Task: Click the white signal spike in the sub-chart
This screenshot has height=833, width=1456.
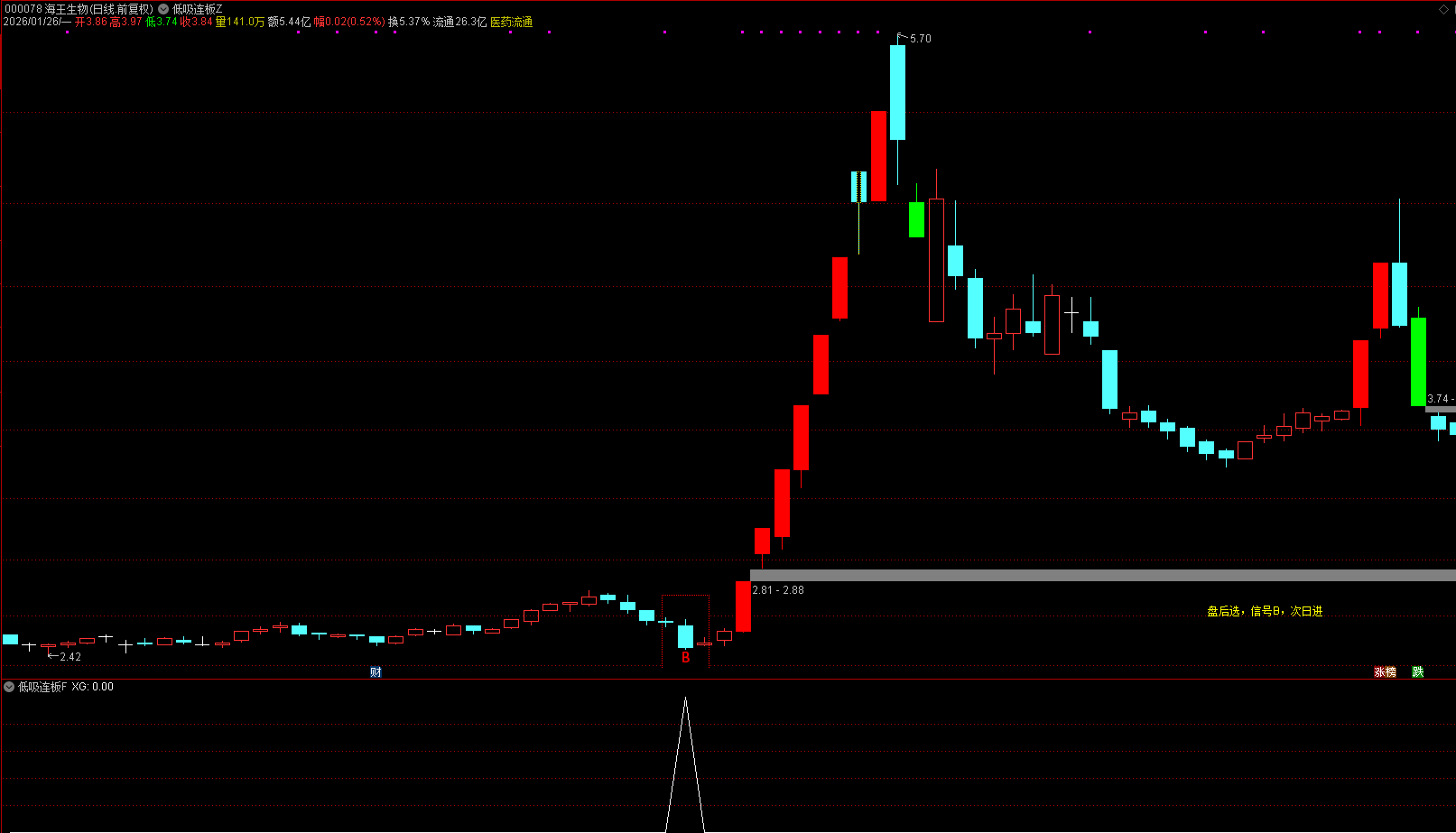Action: coord(685,764)
